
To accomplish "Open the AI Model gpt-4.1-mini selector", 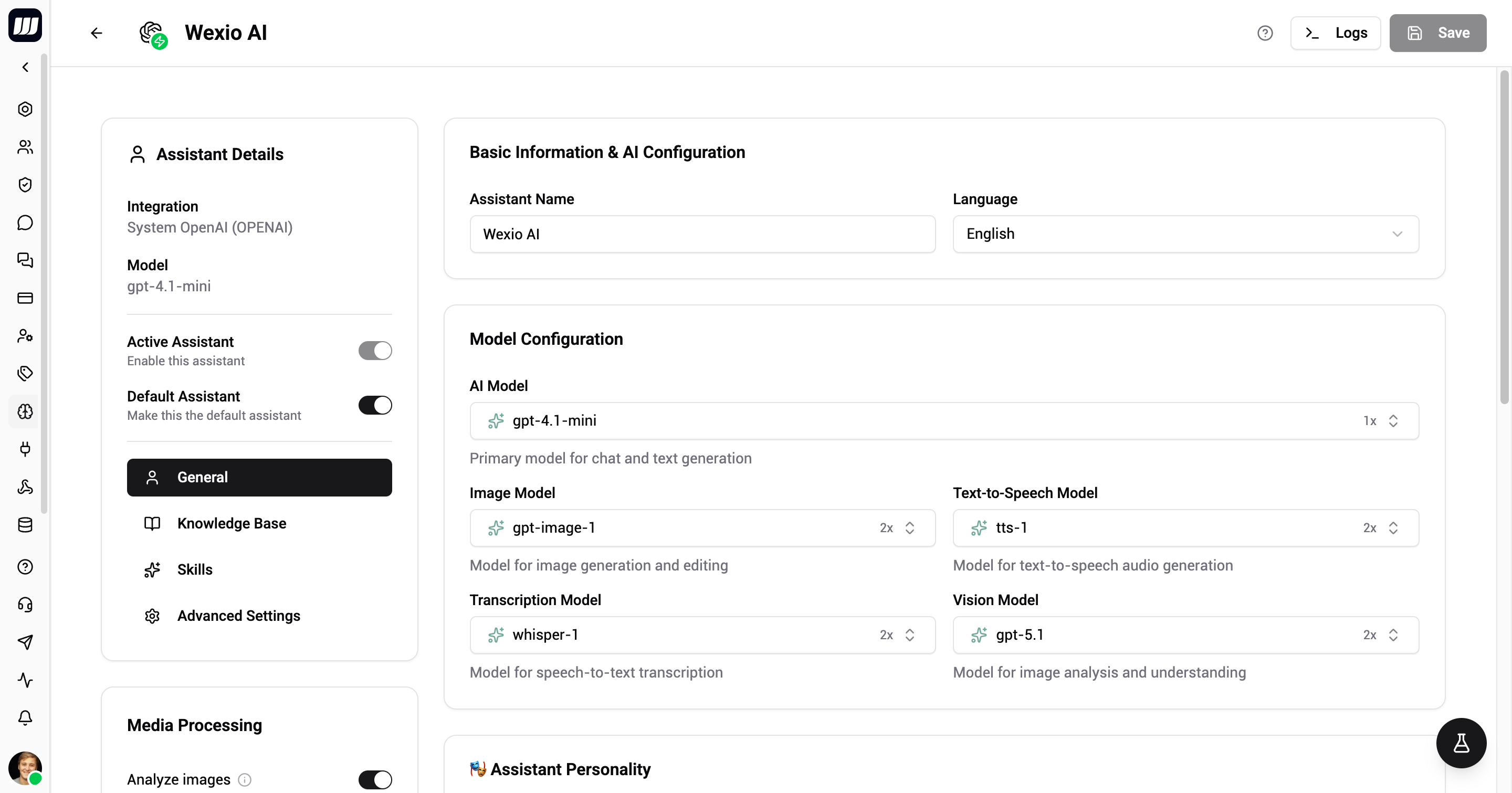I will pos(944,420).
